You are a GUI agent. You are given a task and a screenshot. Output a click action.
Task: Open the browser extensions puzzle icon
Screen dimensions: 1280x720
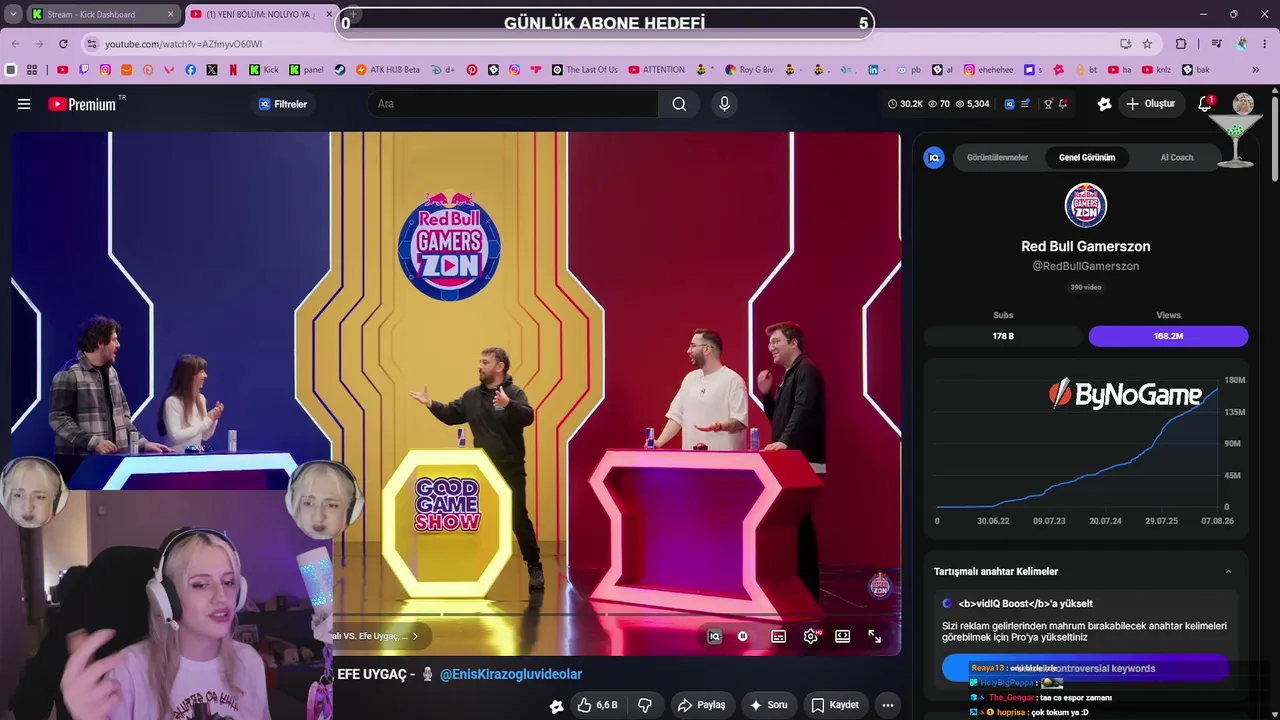click(1181, 44)
